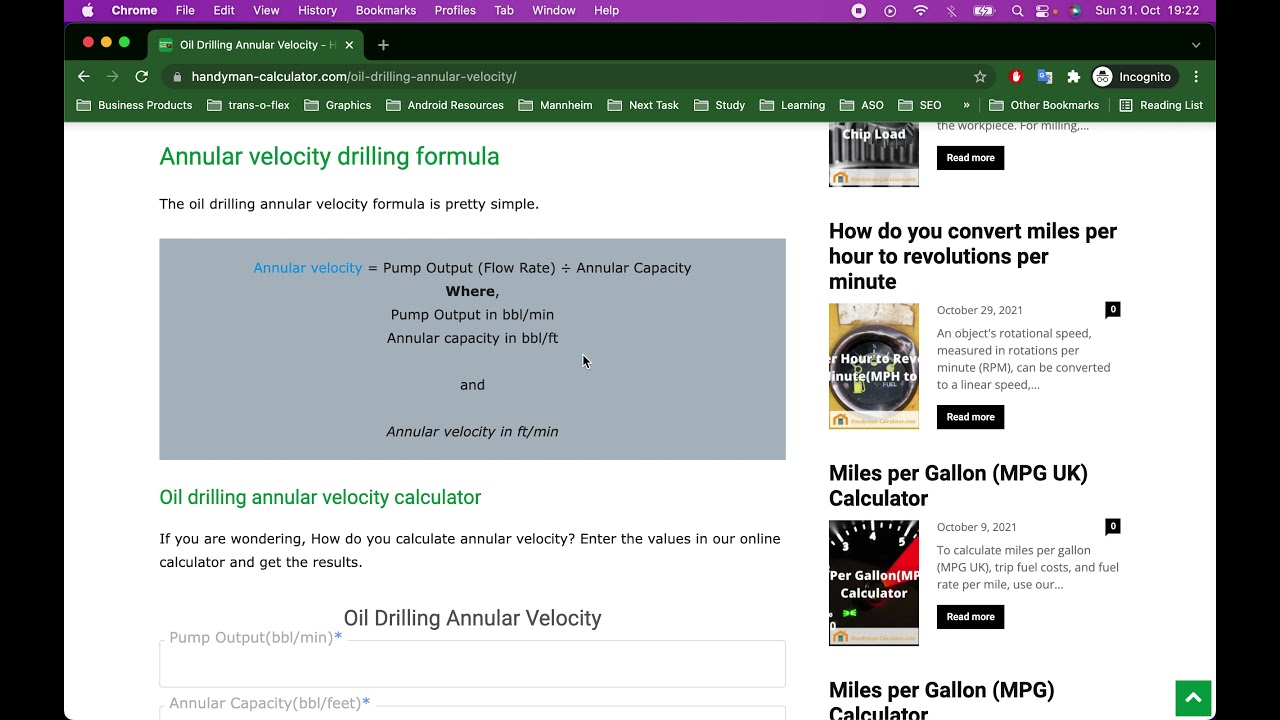Open the File menu
The image size is (1280, 720).
click(x=185, y=10)
